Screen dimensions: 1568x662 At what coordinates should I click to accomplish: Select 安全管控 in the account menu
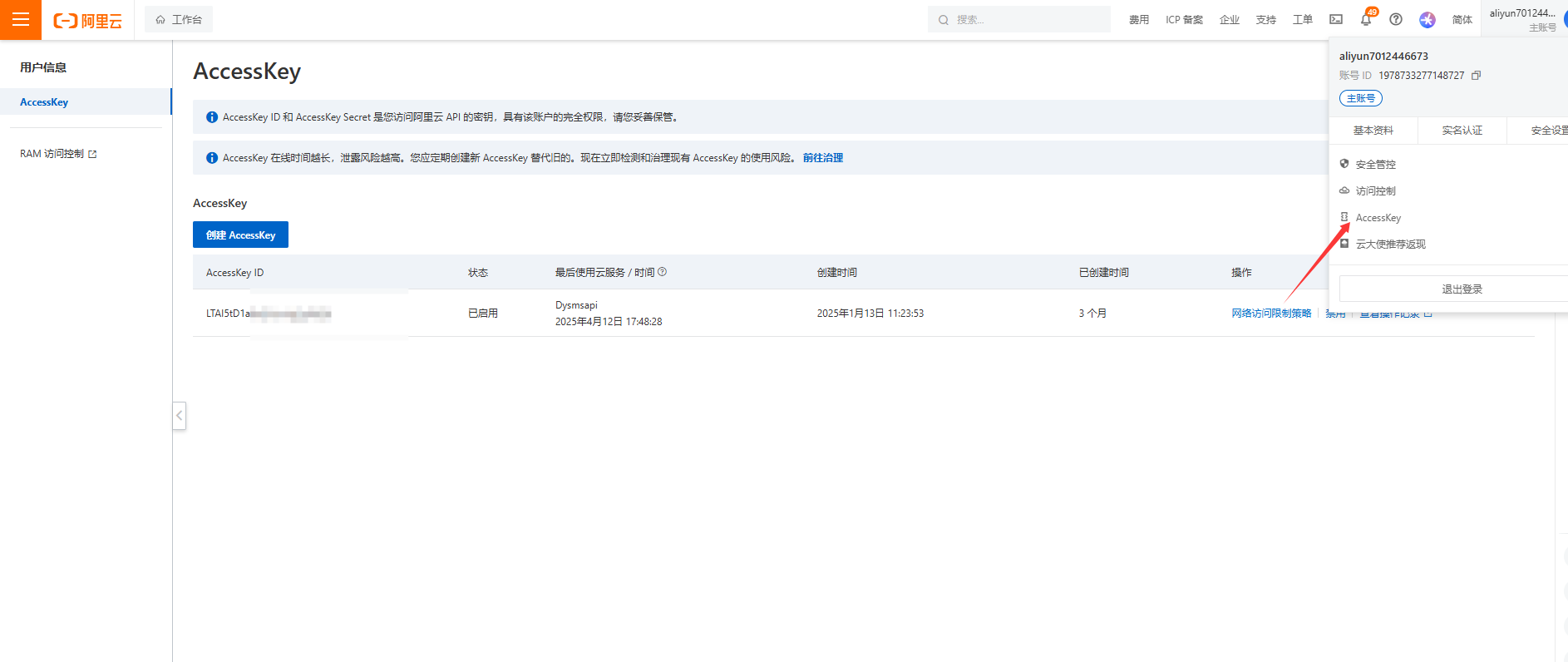(x=1375, y=165)
